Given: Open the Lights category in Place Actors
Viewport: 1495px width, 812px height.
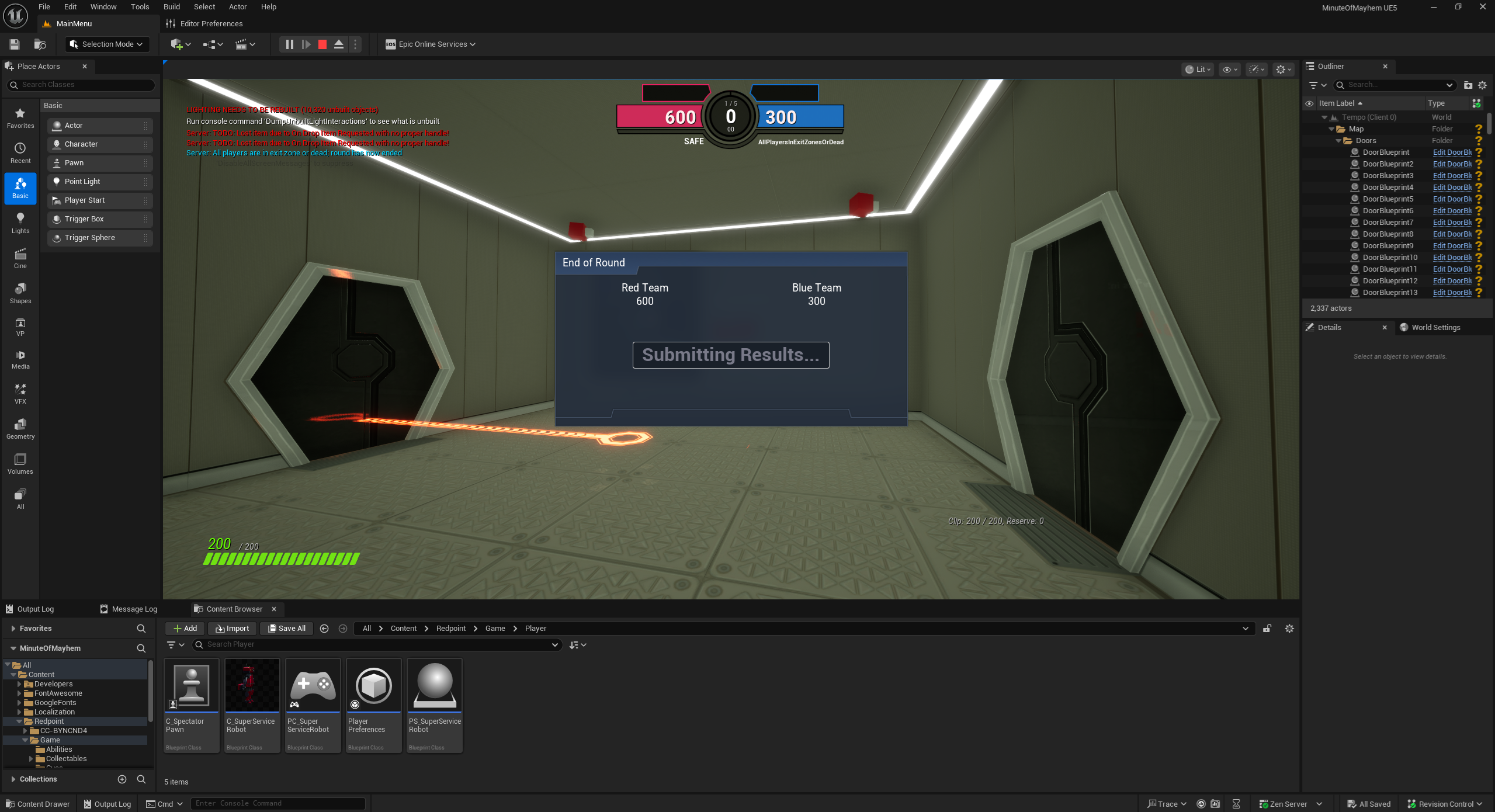Looking at the screenshot, I should click(20, 223).
